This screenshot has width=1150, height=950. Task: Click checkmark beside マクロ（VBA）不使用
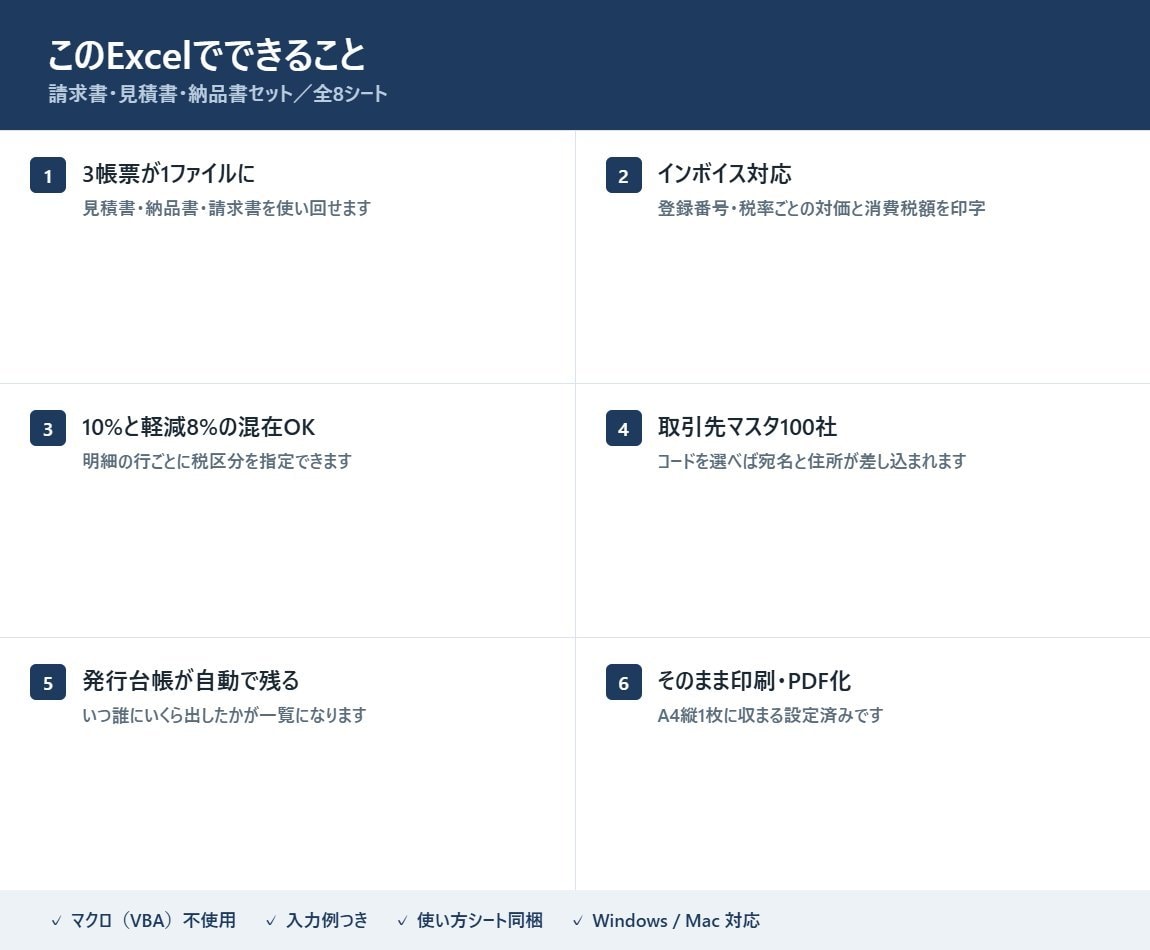[56, 921]
